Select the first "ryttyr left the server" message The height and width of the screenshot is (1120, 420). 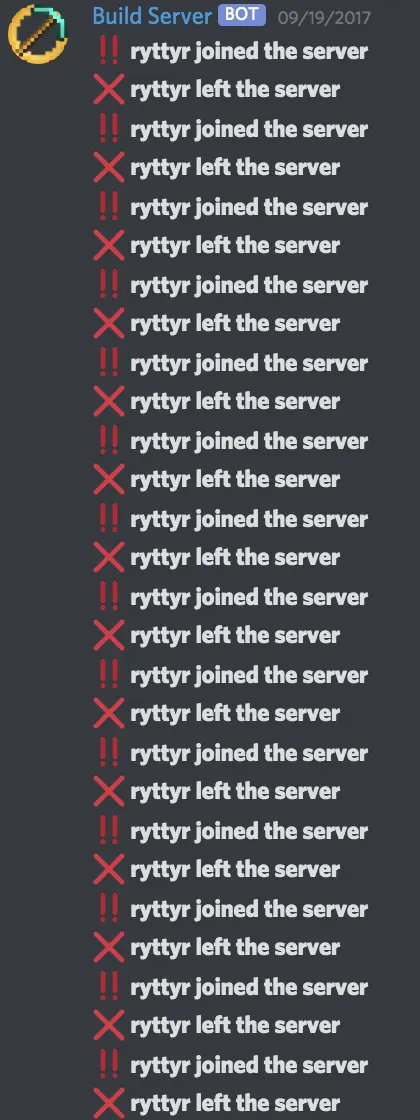pos(235,90)
